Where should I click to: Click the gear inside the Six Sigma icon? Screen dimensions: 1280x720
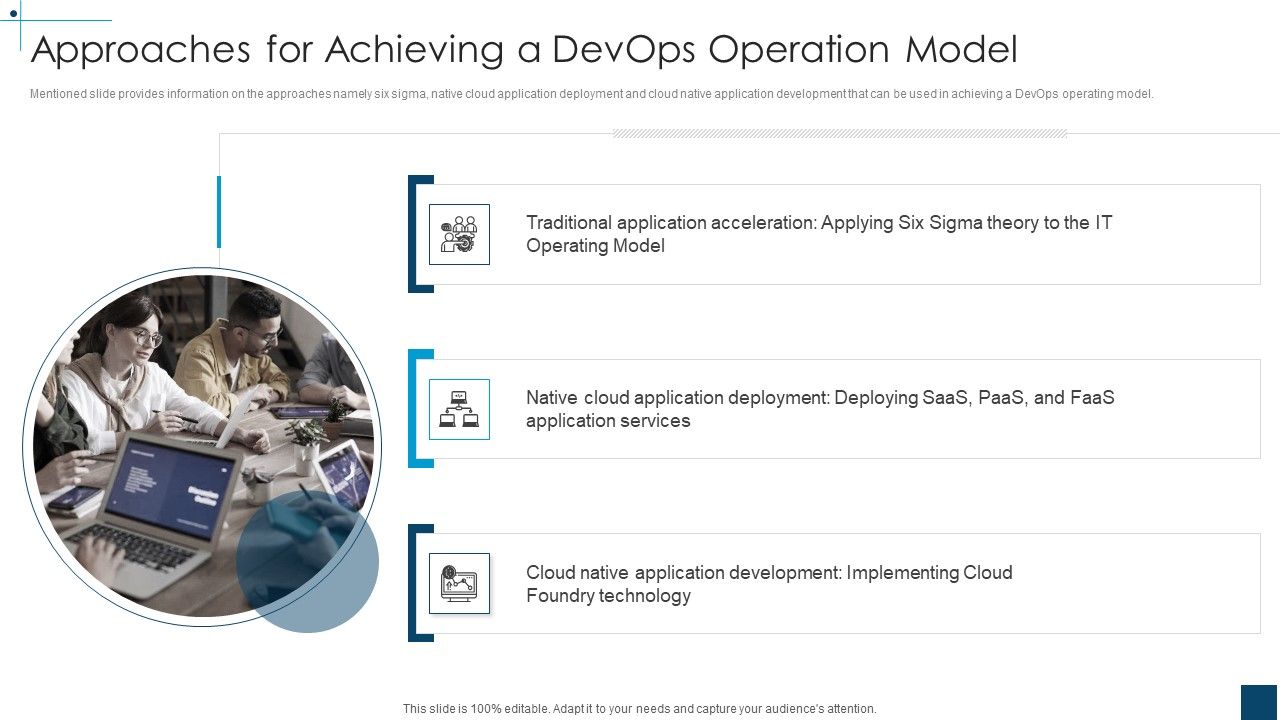coord(465,244)
